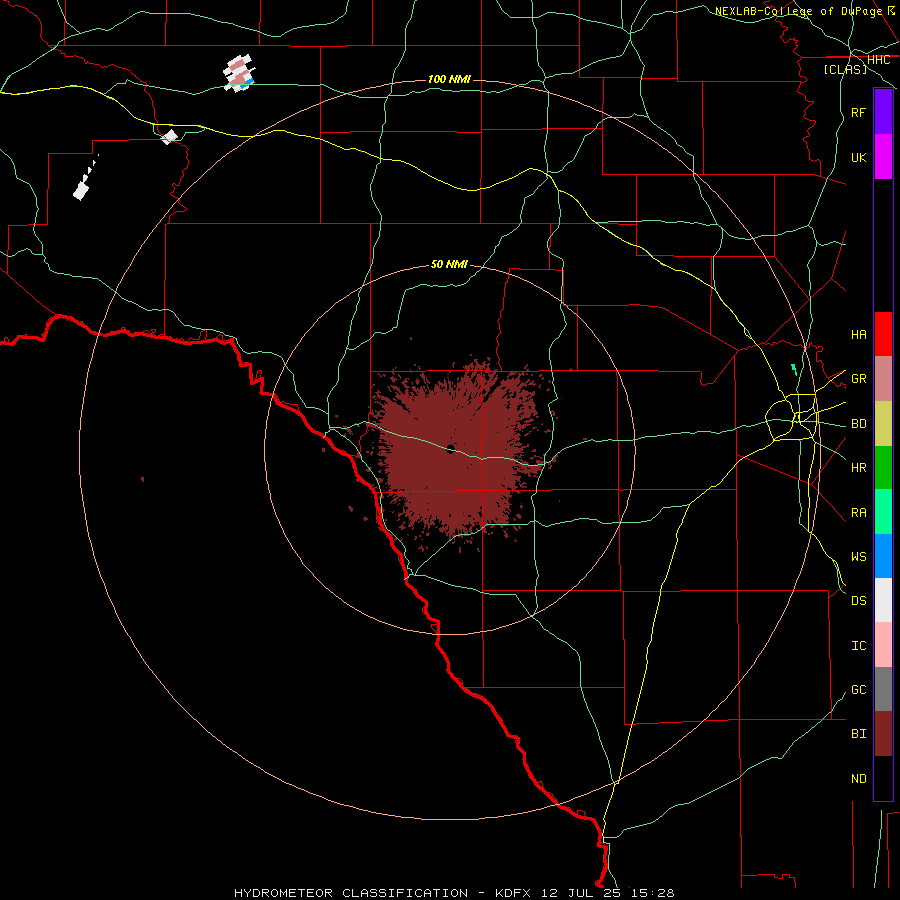The height and width of the screenshot is (900, 900).
Task: Click the pink and blue echo cluster
Action: 239,73
